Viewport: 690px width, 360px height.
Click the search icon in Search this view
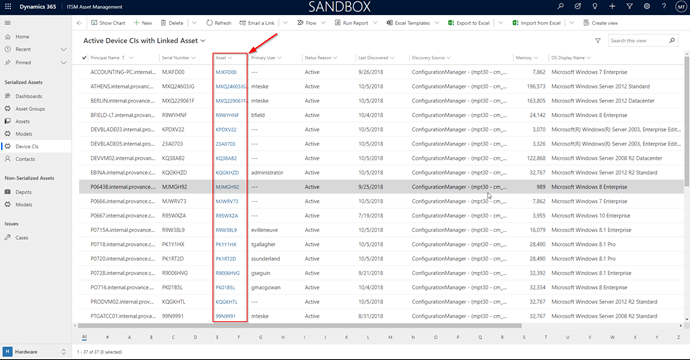[x=672, y=40]
